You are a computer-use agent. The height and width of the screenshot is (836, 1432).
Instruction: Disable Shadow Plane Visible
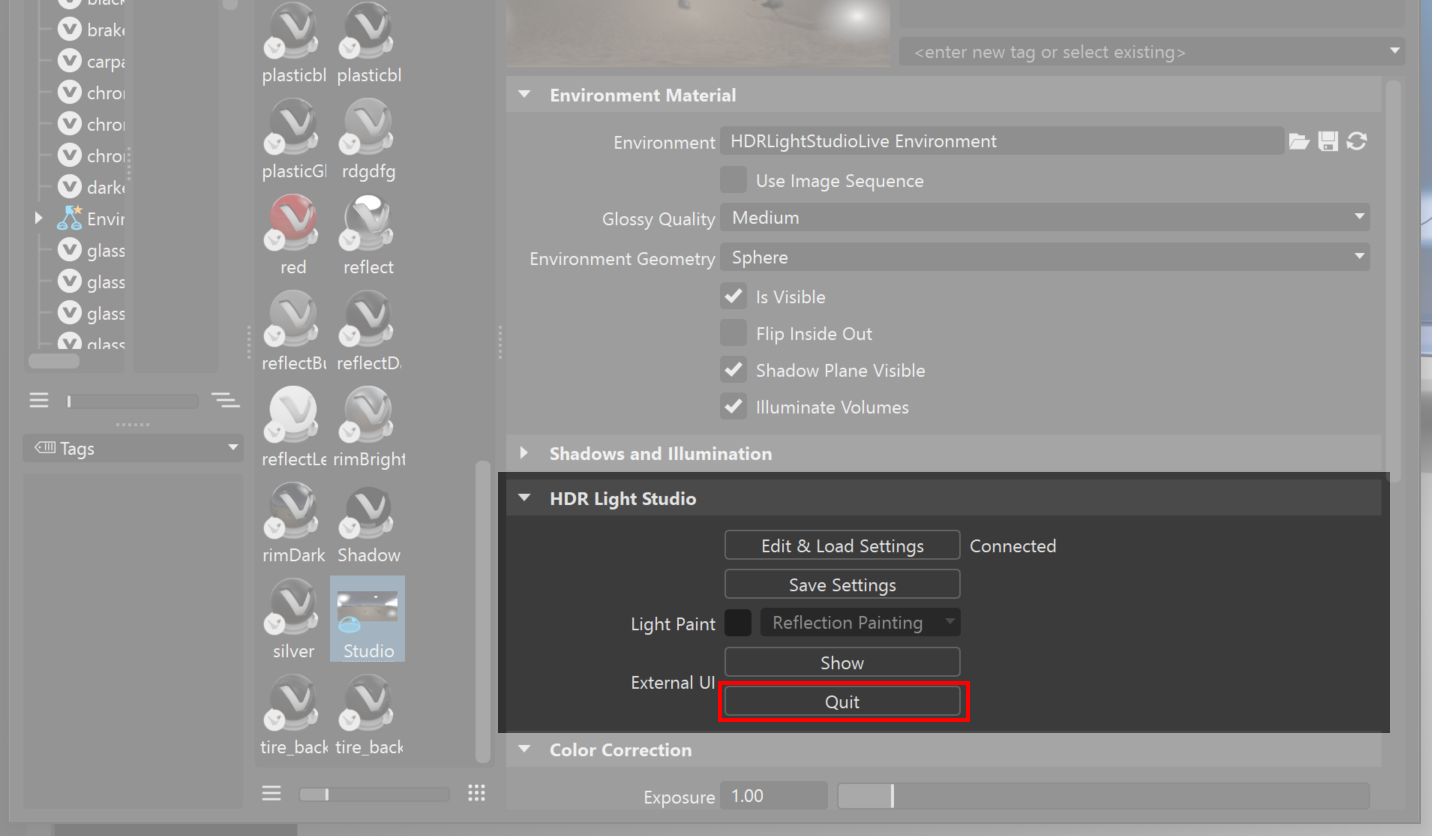pos(733,369)
